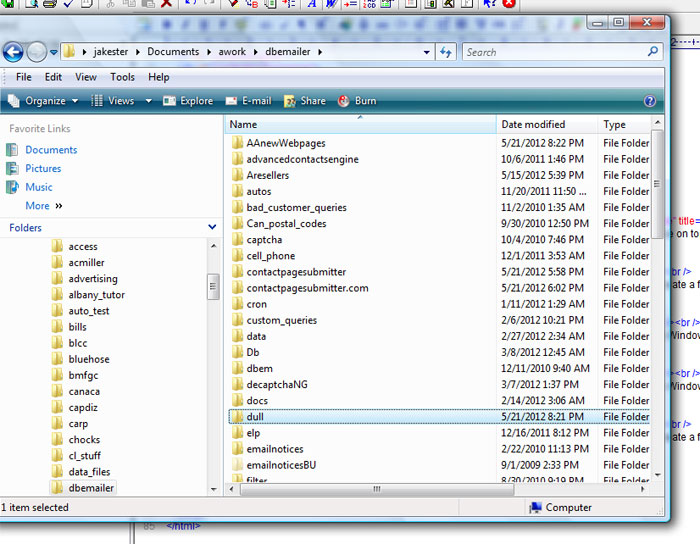Screen dimensions: 700x544
Task: Click E-mail in the command bar
Action: [249, 101]
